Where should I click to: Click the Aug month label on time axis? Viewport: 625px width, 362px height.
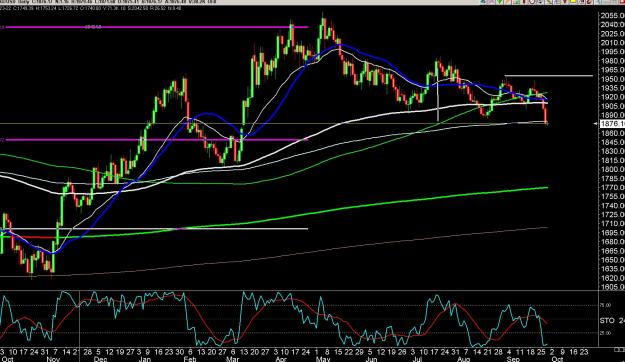click(x=463, y=359)
